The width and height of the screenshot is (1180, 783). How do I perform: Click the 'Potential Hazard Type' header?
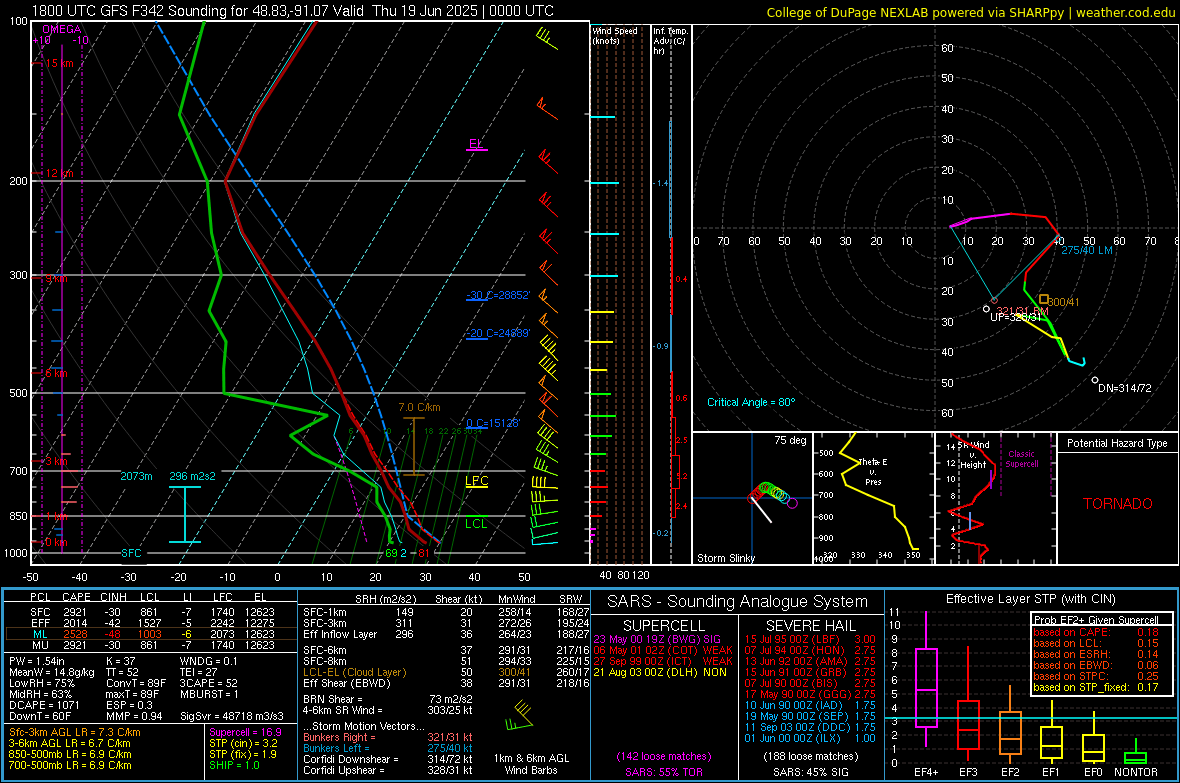pos(1118,443)
